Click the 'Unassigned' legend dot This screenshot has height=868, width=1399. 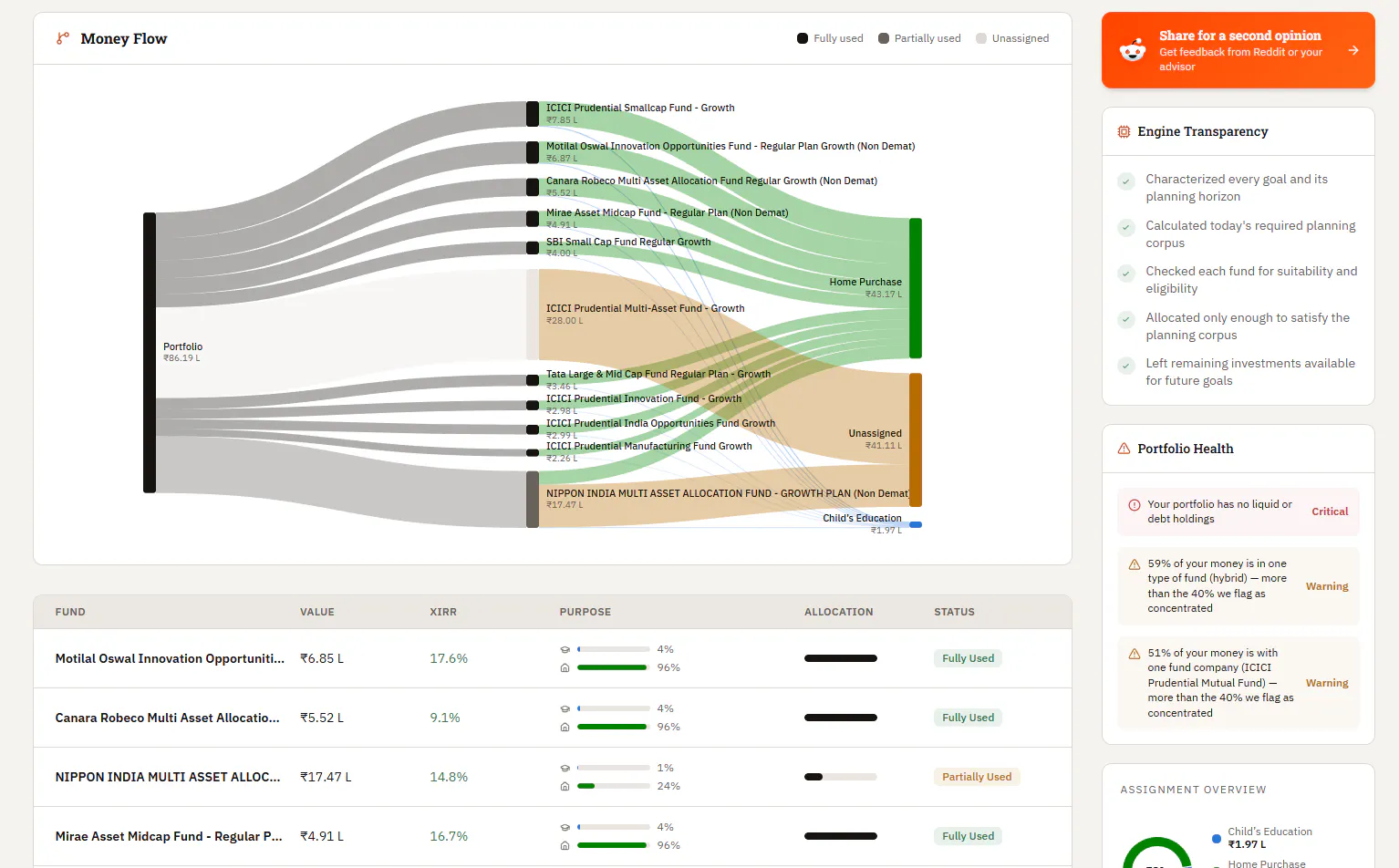pos(981,38)
